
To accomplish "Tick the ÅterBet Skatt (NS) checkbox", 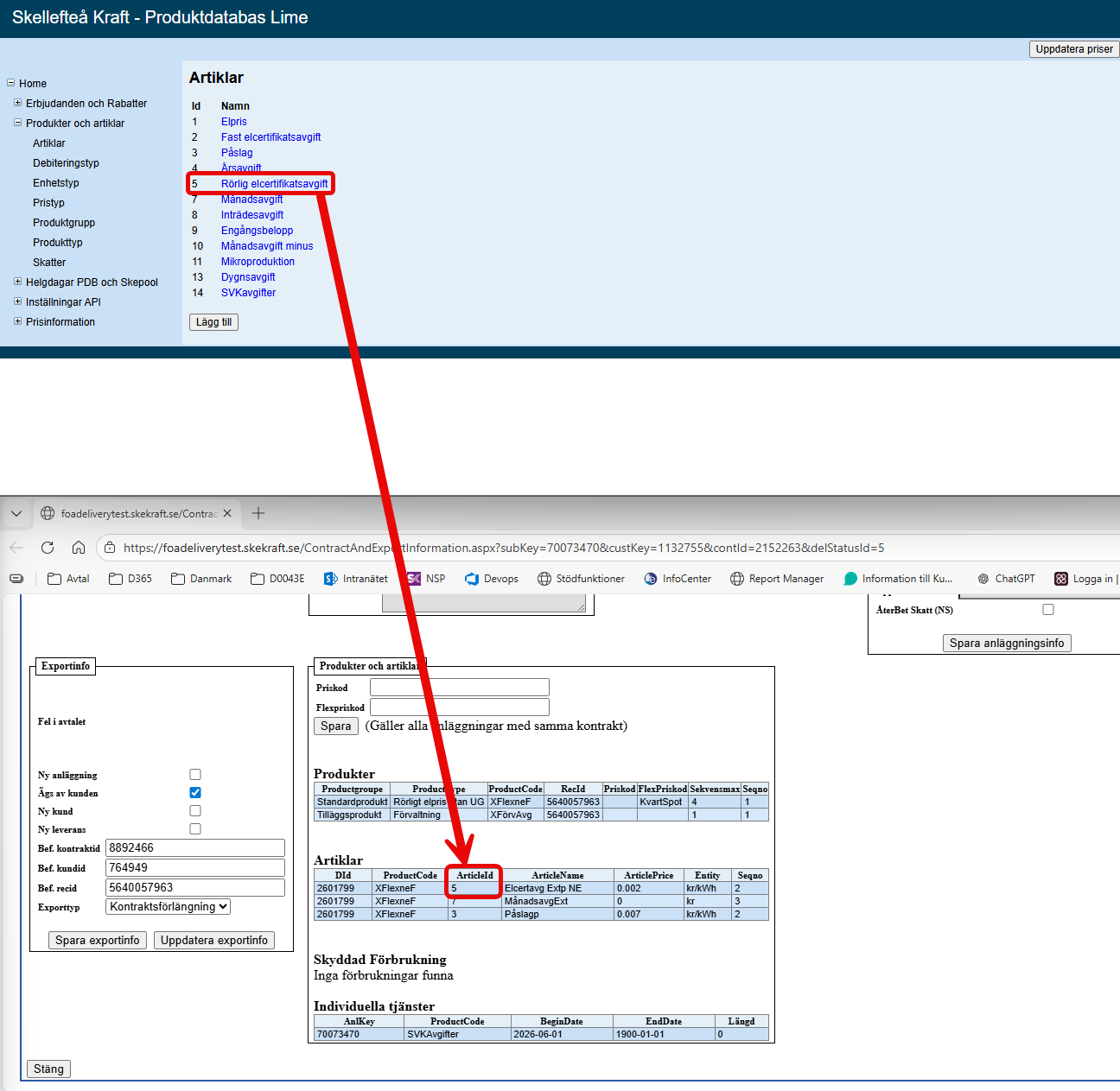I will pos(1048,610).
